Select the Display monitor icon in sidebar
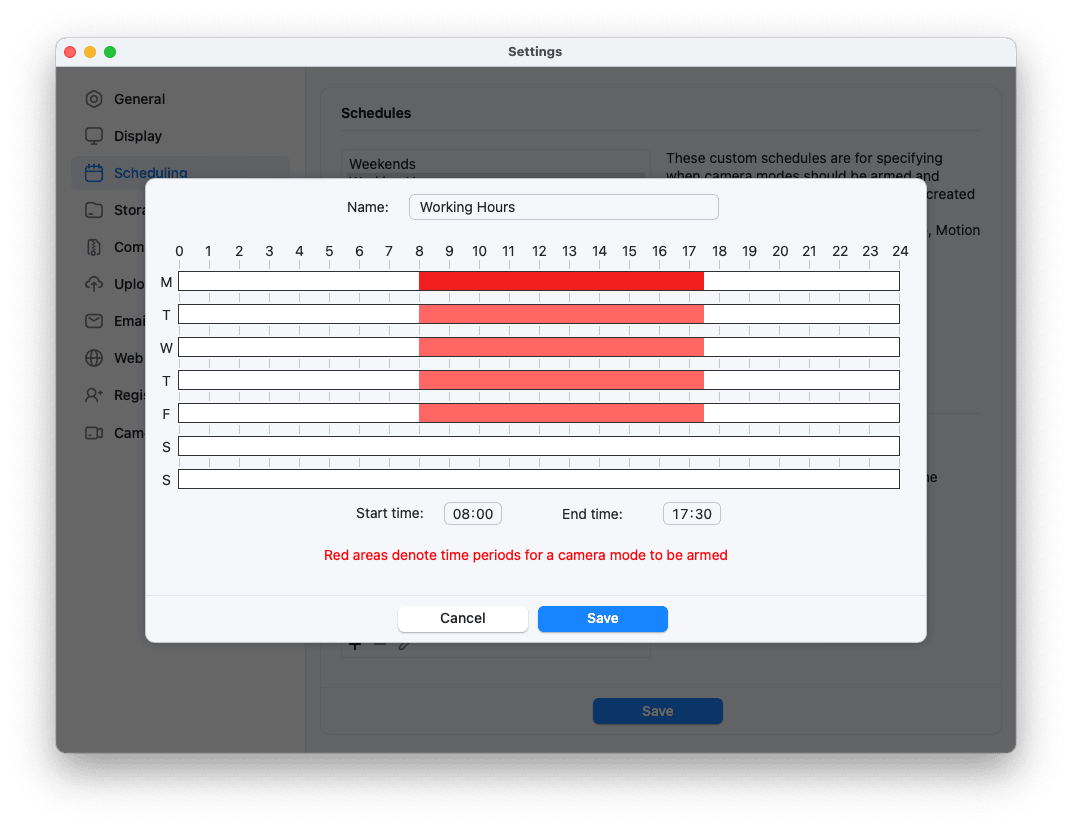 93,136
